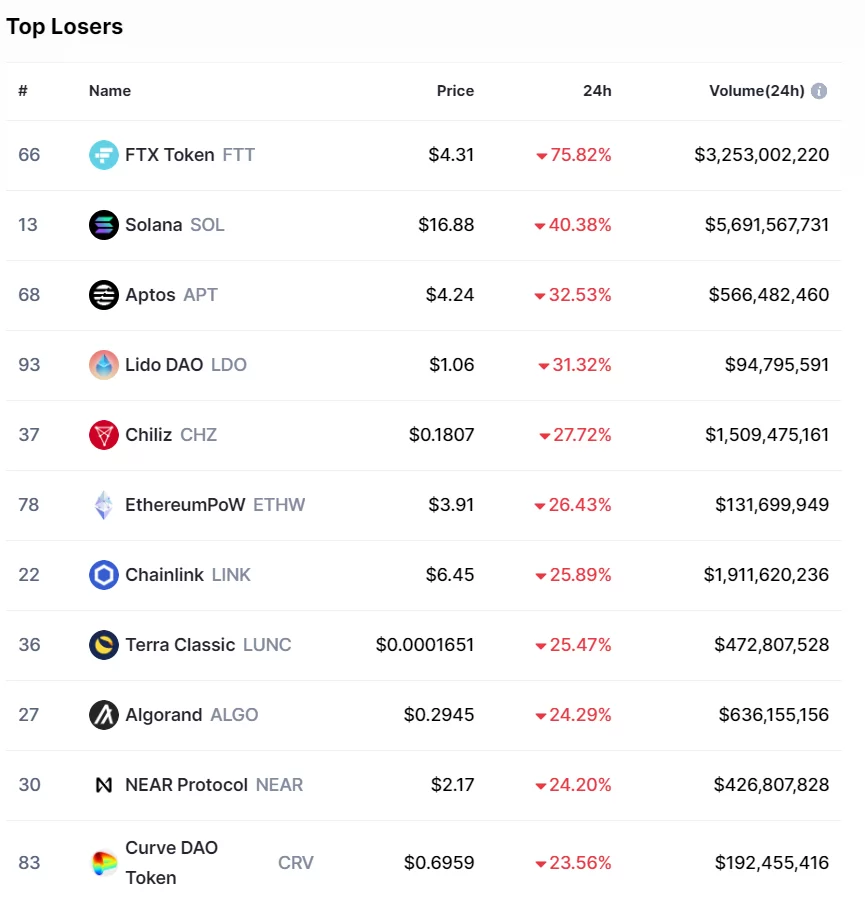865x901 pixels.
Task: Click the Algorand coin logo
Action: [x=104, y=715]
